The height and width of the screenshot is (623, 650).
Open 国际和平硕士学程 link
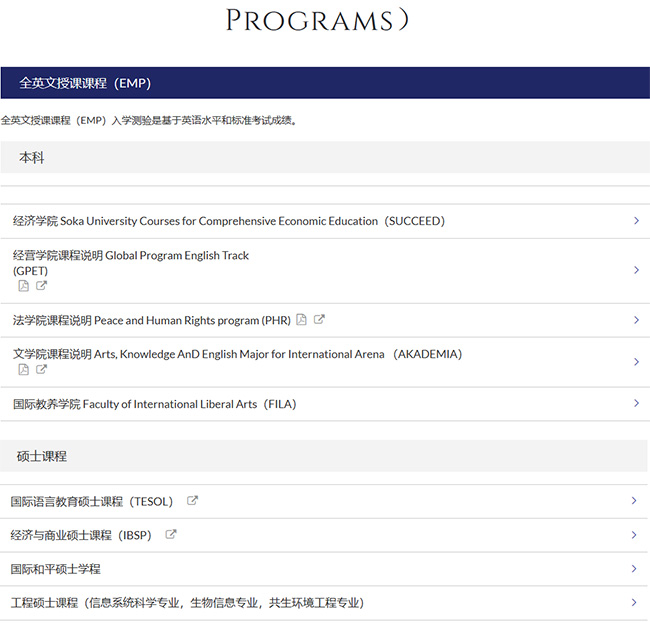(x=56, y=569)
